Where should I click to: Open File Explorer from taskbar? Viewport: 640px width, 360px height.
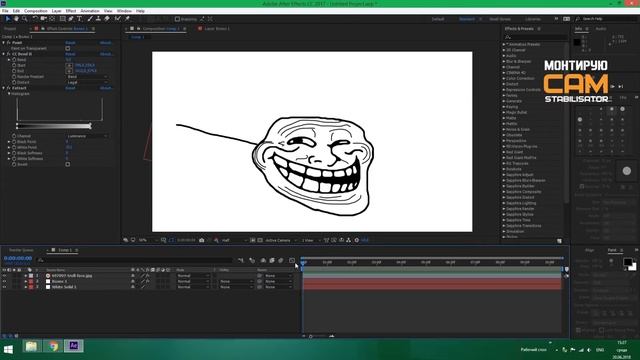pyautogui.click(x=31, y=346)
